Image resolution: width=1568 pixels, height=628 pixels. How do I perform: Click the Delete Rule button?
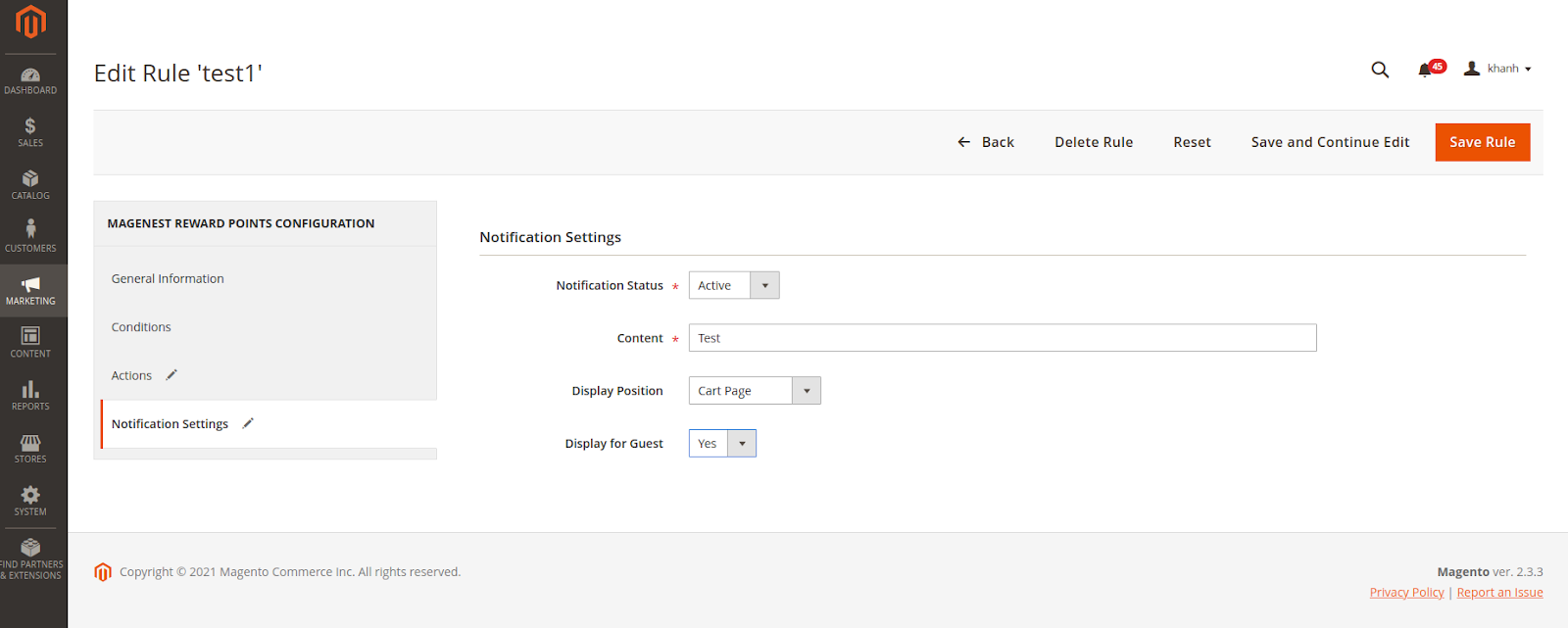click(x=1094, y=142)
